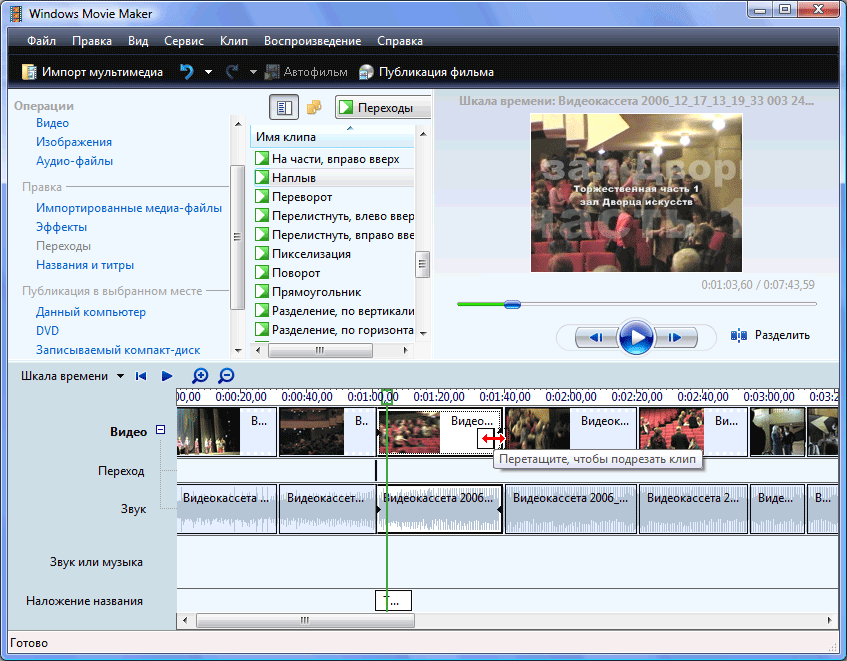847x661 pixels.
Task: Click the Разделить split clip button
Action: (x=770, y=335)
